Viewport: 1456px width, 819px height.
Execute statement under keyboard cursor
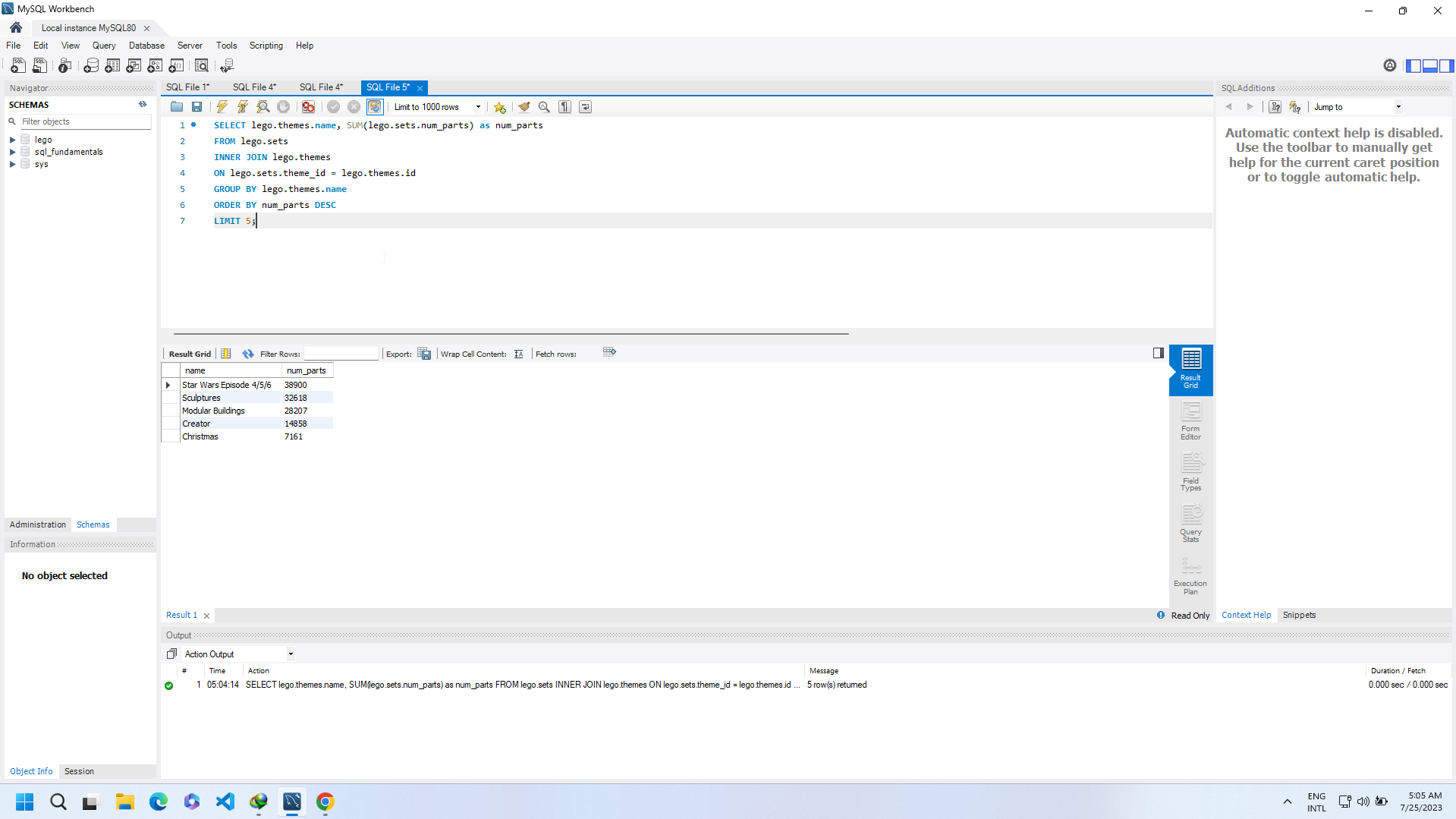(243, 107)
